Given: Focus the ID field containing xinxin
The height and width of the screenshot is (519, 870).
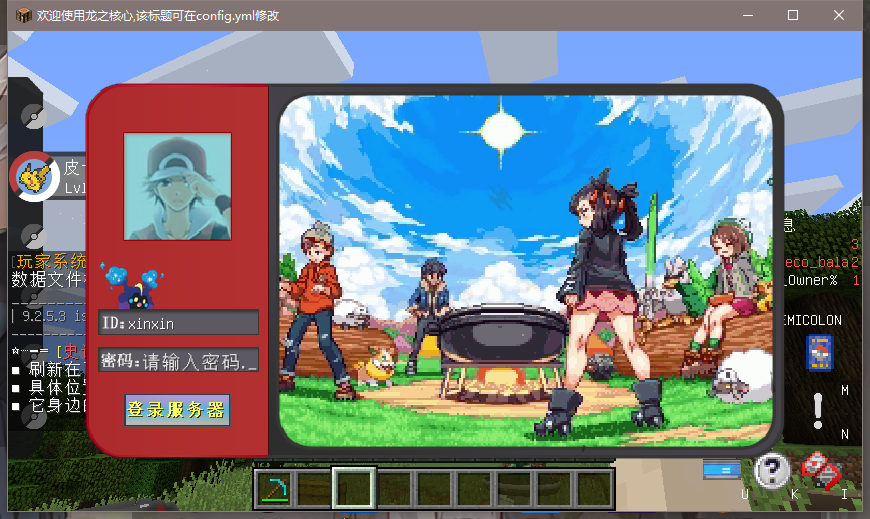Looking at the screenshot, I should click(178, 323).
